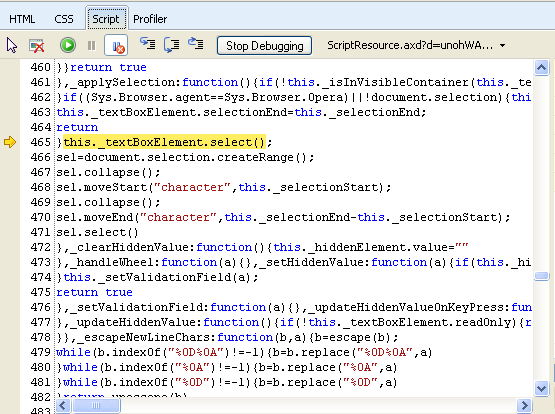Click the clear browser cache icon
The height and width of the screenshot is (414, 555).
(37, 45)
